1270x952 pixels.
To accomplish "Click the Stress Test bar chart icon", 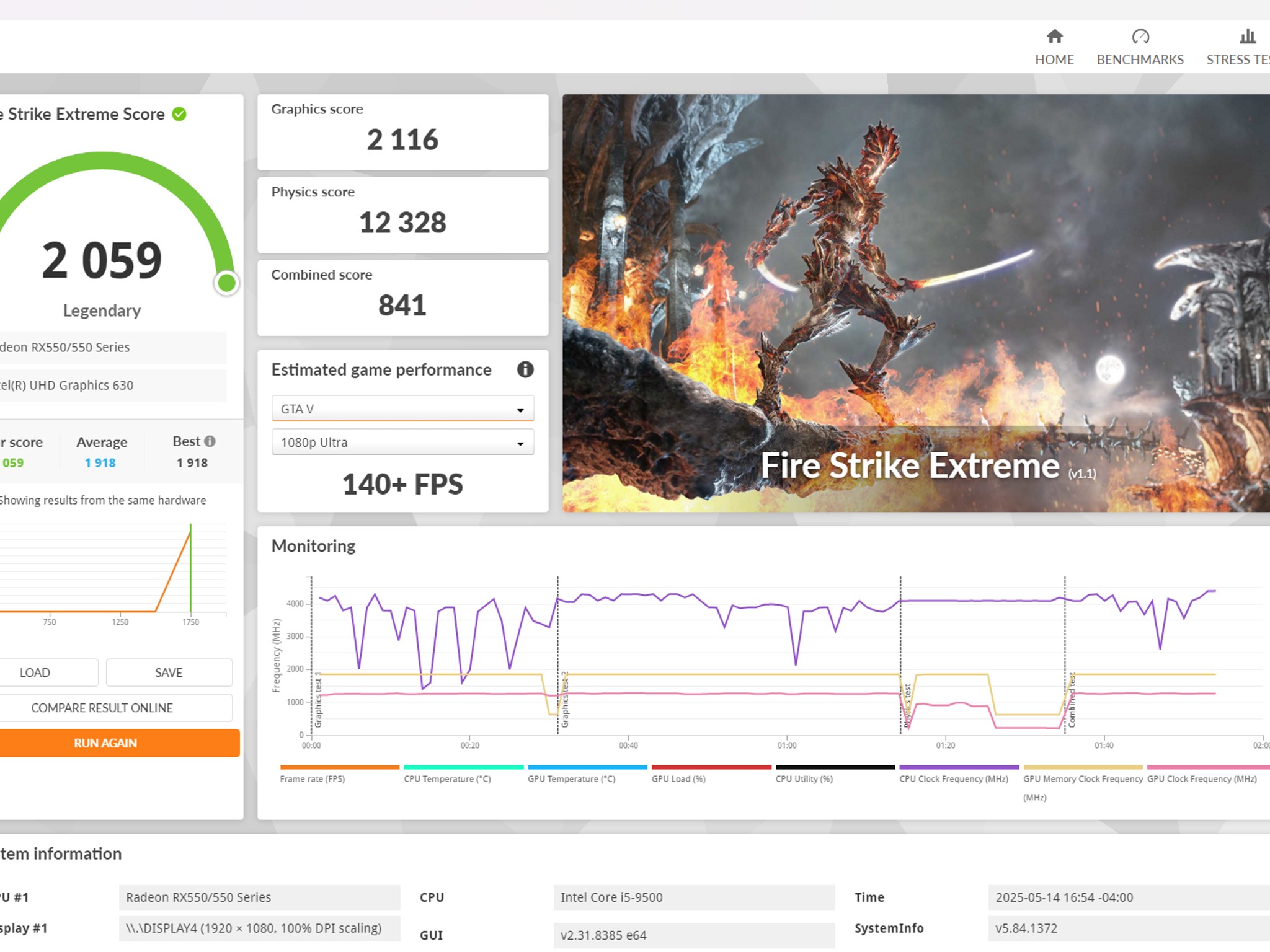I will tap(1246, 37).
